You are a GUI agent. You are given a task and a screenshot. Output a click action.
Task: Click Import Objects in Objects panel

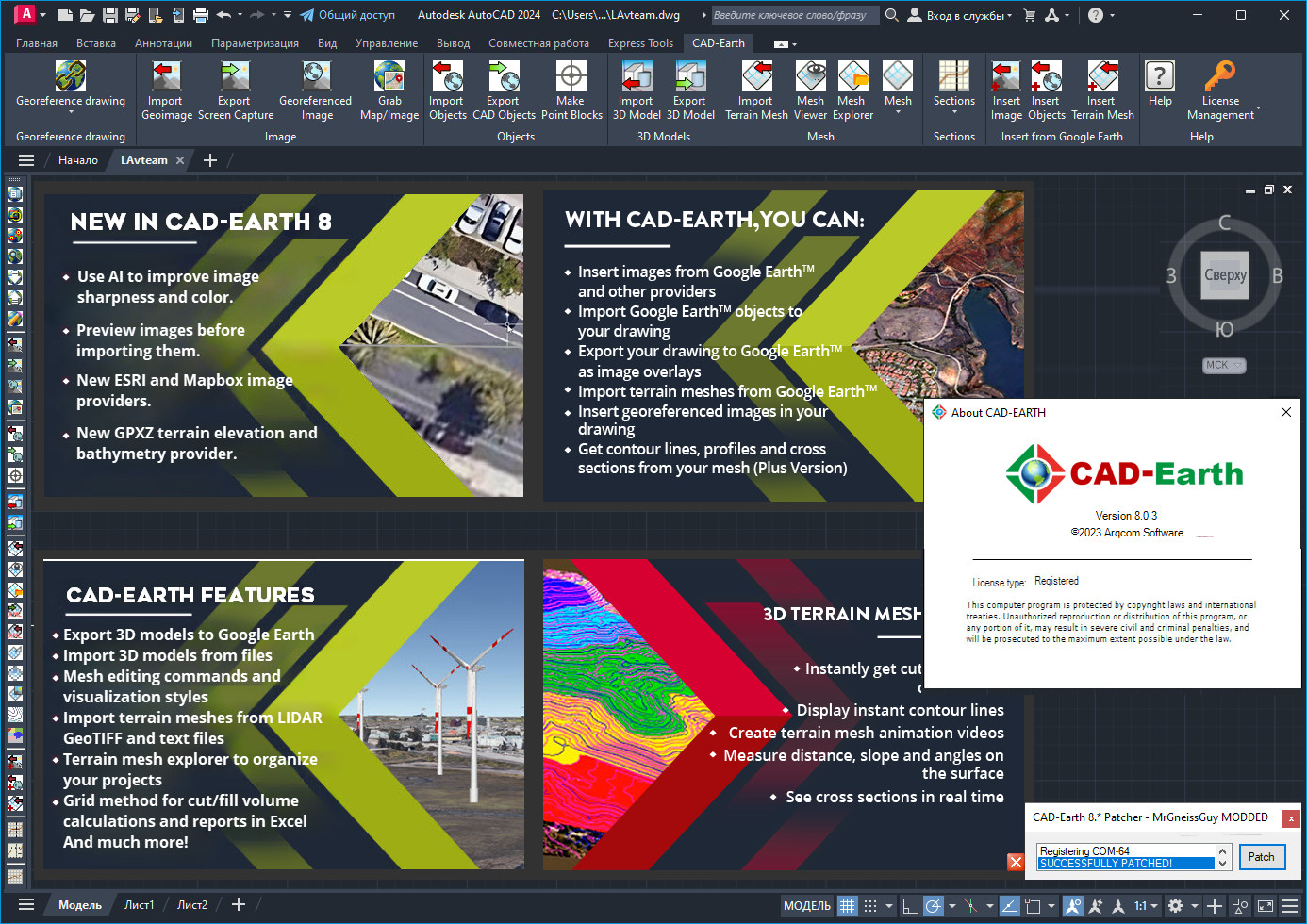tap(447, 91)
